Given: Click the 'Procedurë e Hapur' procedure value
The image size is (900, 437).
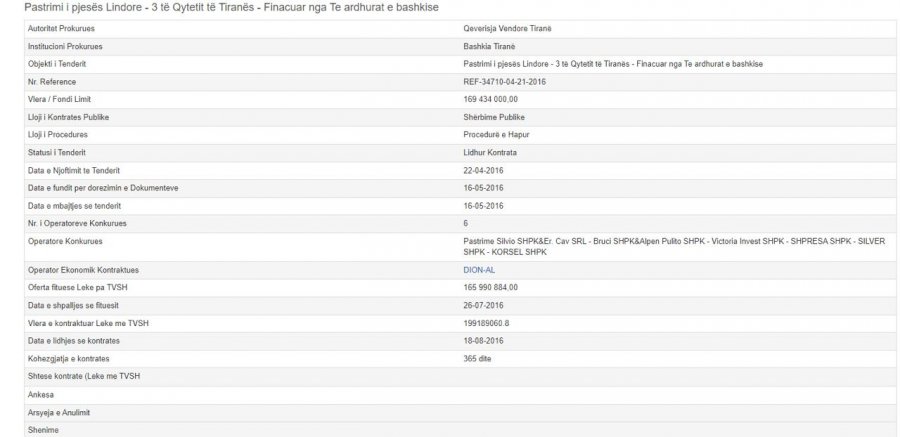Looking at the screenshot, I should pyautogui.click(x=484, y=134).
